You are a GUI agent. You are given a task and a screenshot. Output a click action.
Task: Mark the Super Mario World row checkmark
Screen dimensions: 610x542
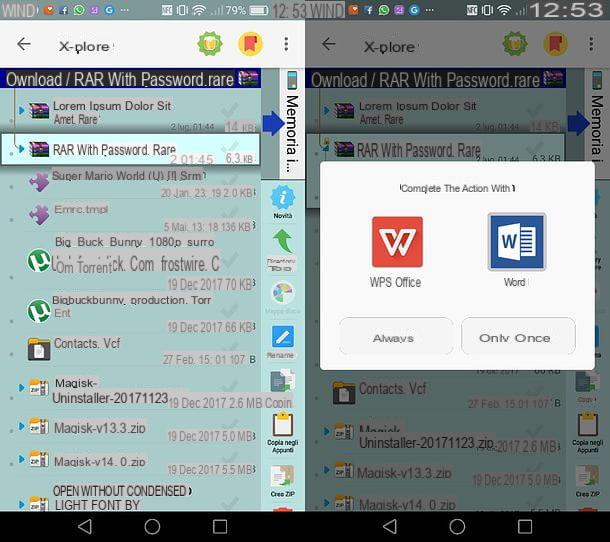pyautogui.click(x=230, y=180)
